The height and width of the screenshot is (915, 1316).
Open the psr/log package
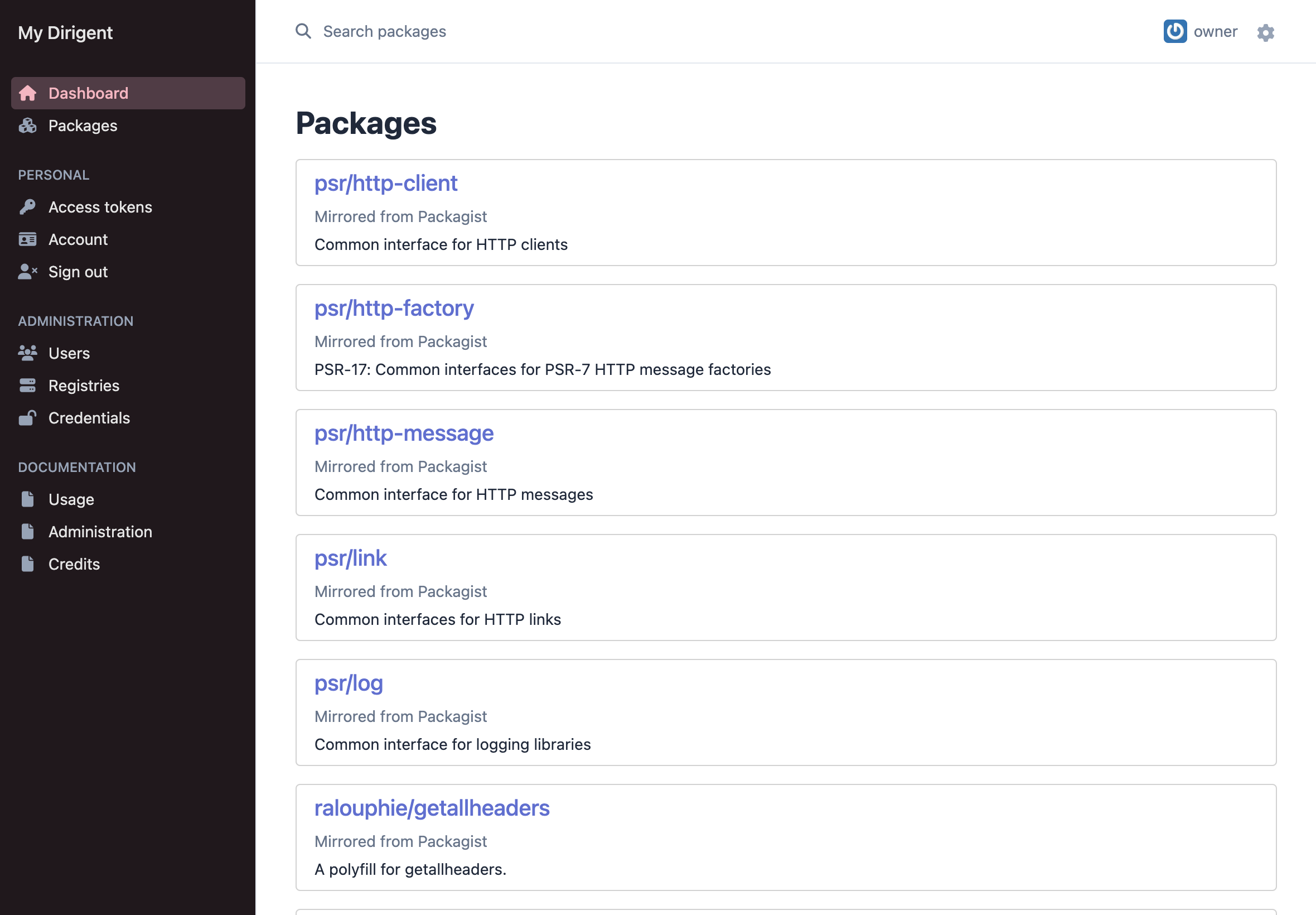click(348, 683)
